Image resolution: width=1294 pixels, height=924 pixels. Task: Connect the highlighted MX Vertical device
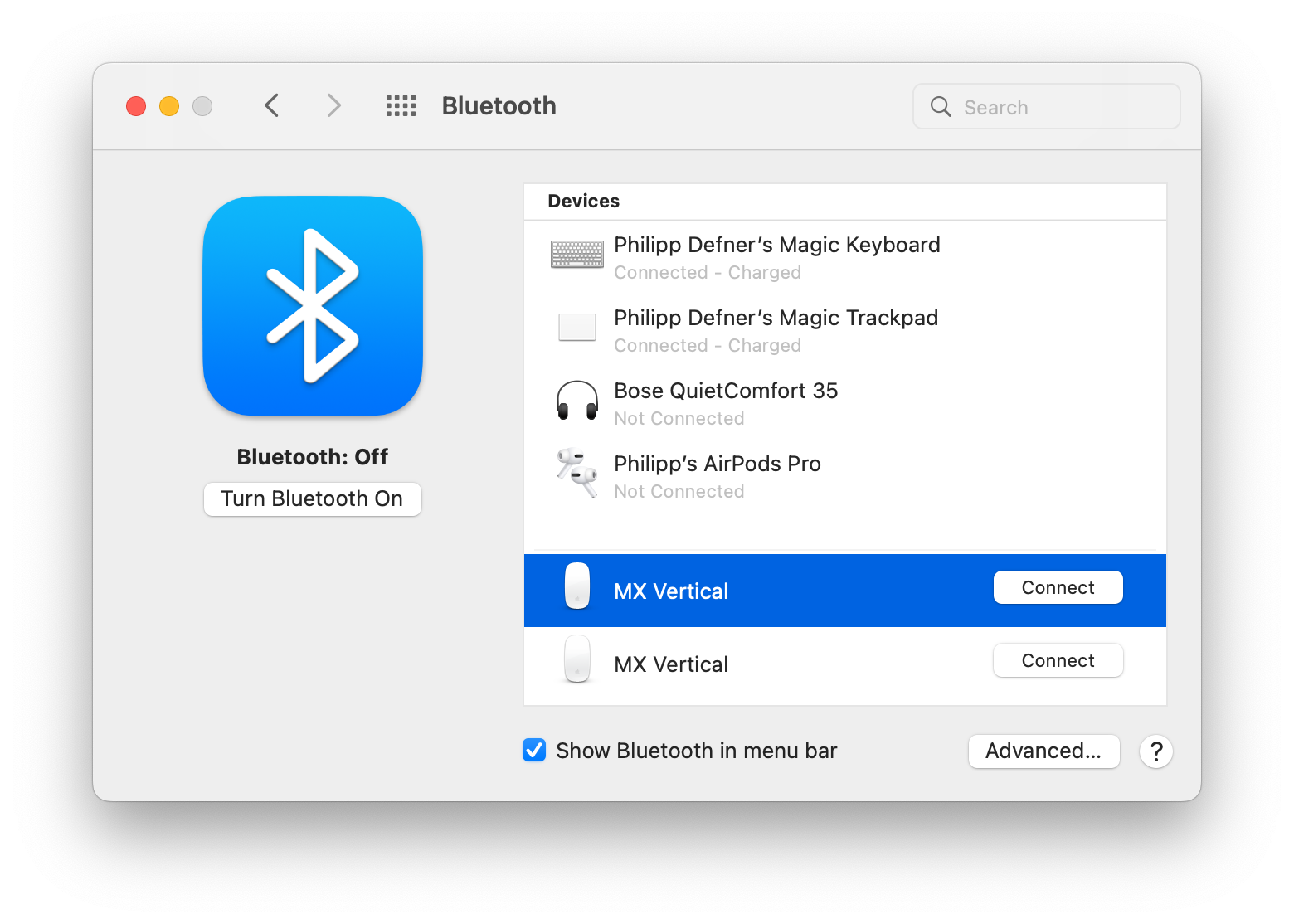tap(1058, 588)
